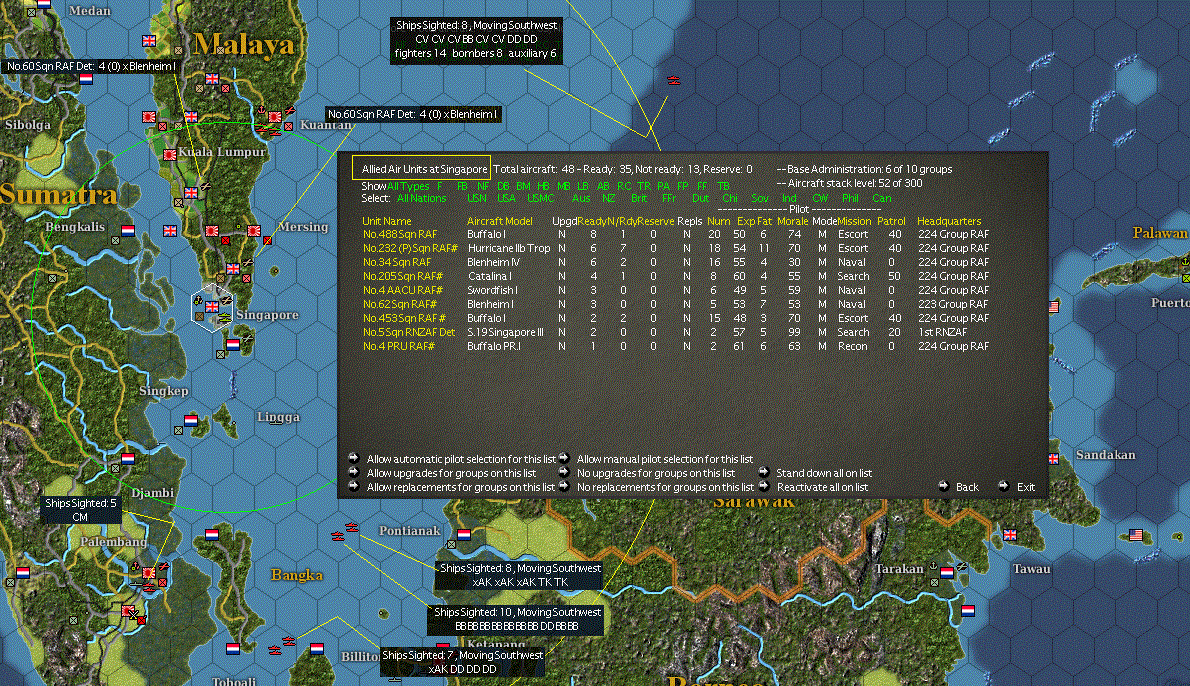Click No upgrades for groups on this list
The height and width of the screenshot is (686, 1190).
pyautogui.click(x=656, y=473)
